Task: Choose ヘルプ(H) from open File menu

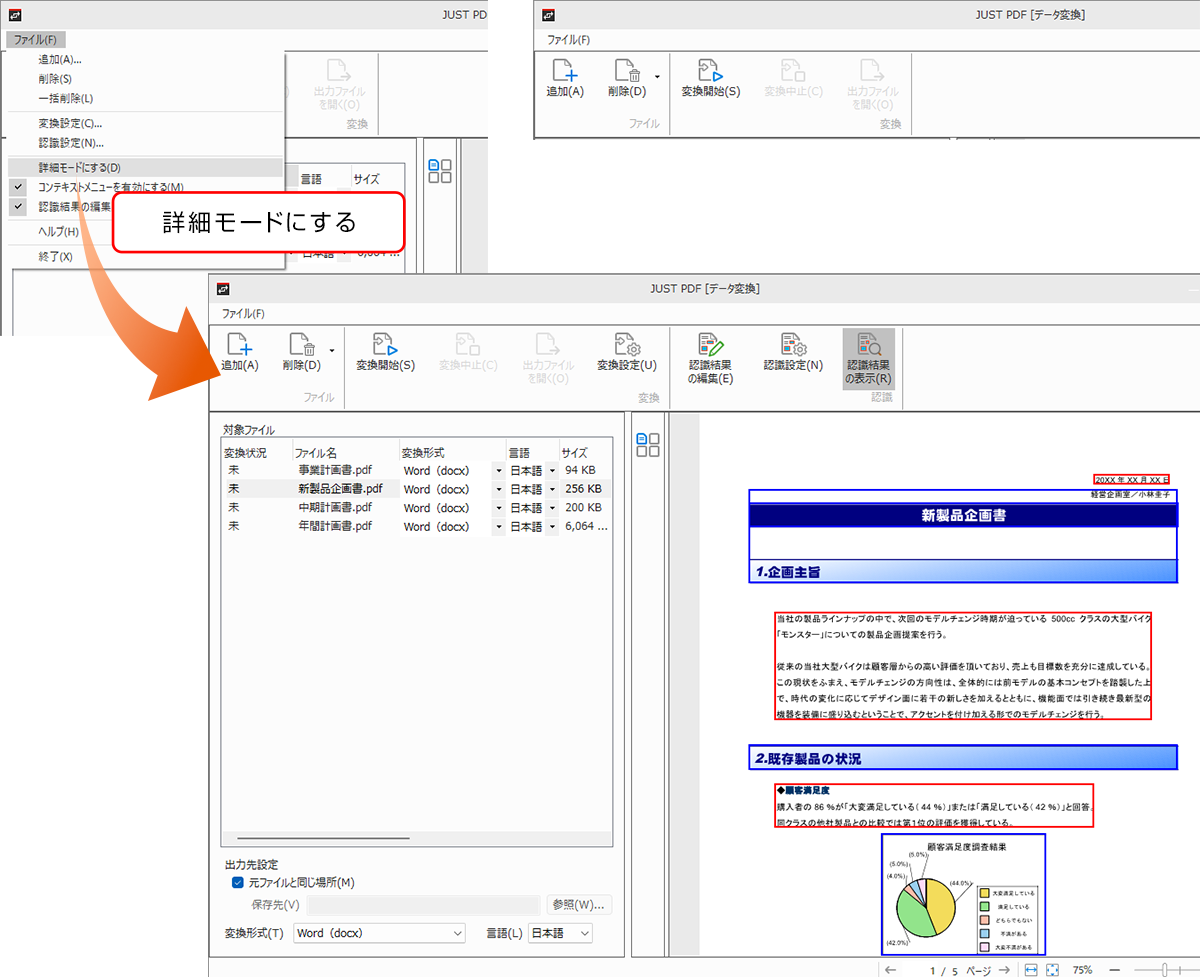Action: tap(59, 232)
